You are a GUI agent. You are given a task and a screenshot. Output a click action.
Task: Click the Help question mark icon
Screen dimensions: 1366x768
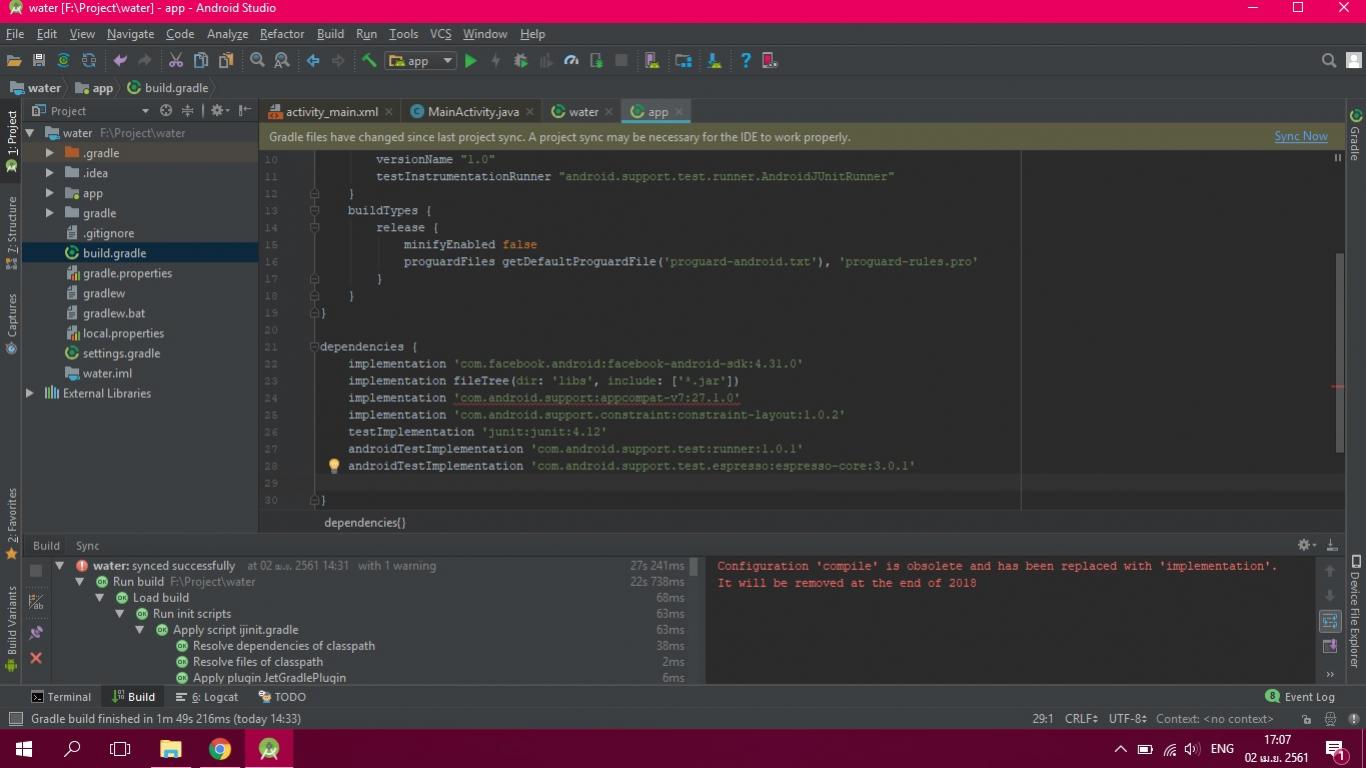point(745,61)
